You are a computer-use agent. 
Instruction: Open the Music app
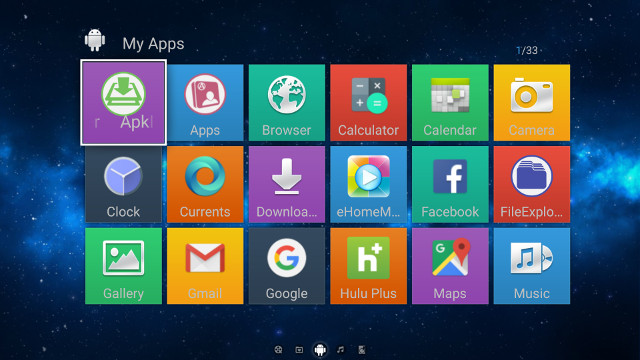coord(531,266)
